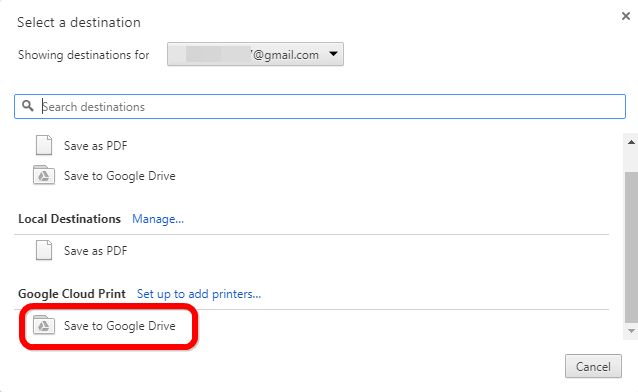Click the Cancel button
638x392 pixels.
(593, 366)
